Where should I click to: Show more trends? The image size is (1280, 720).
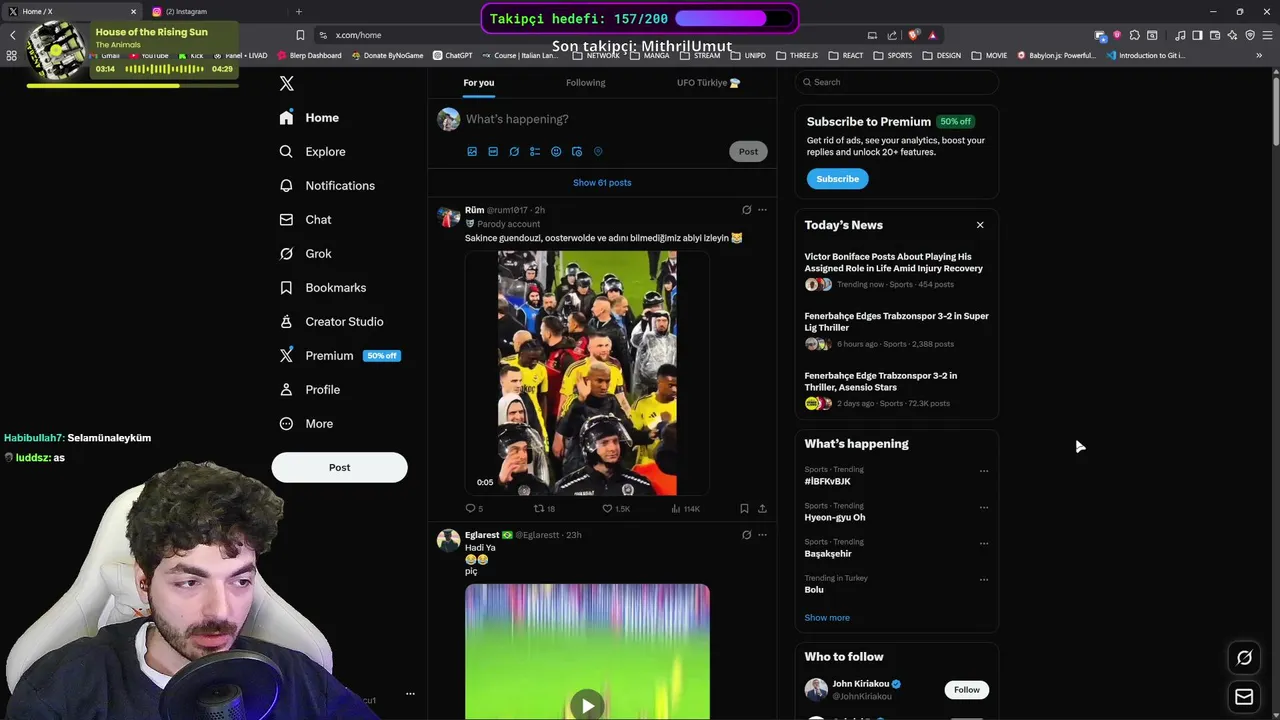[x=827, y=618]
